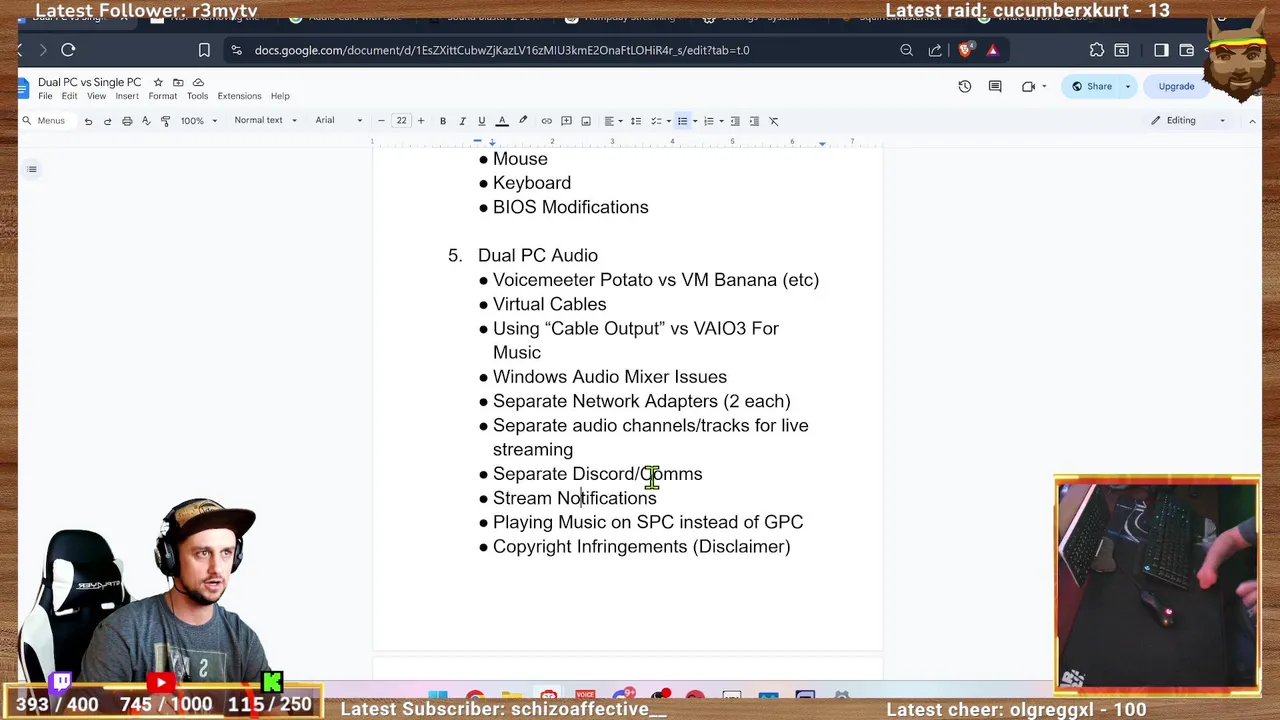1280x720 pixels.
Task: Open the Editing mode dropdown
Action: coord(1187,121)
